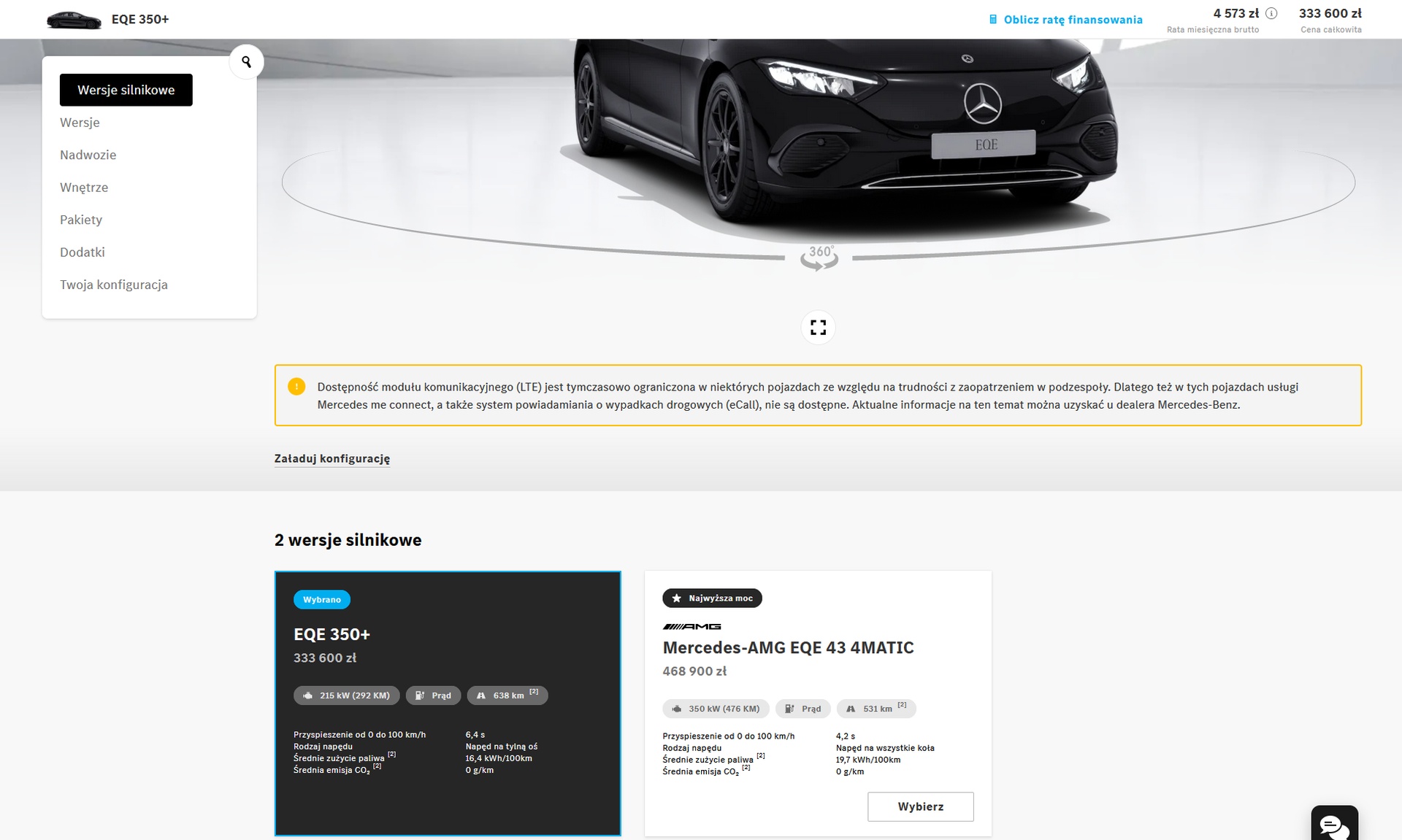Open fullscreen view of the car
Viewport: 1402px width, 840px height.
coord(819,328)
